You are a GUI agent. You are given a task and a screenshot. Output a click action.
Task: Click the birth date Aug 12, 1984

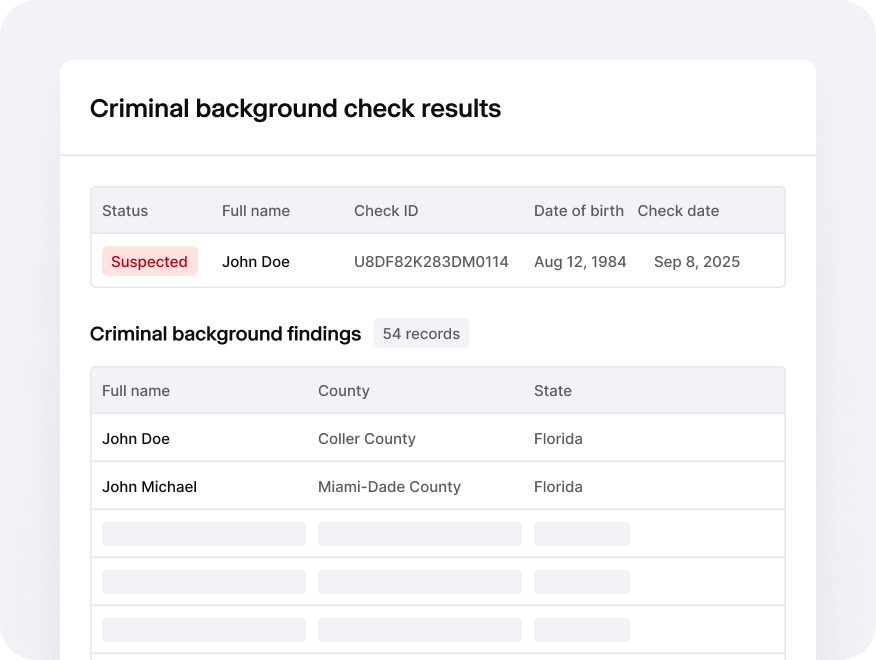(x=580, y=261)
